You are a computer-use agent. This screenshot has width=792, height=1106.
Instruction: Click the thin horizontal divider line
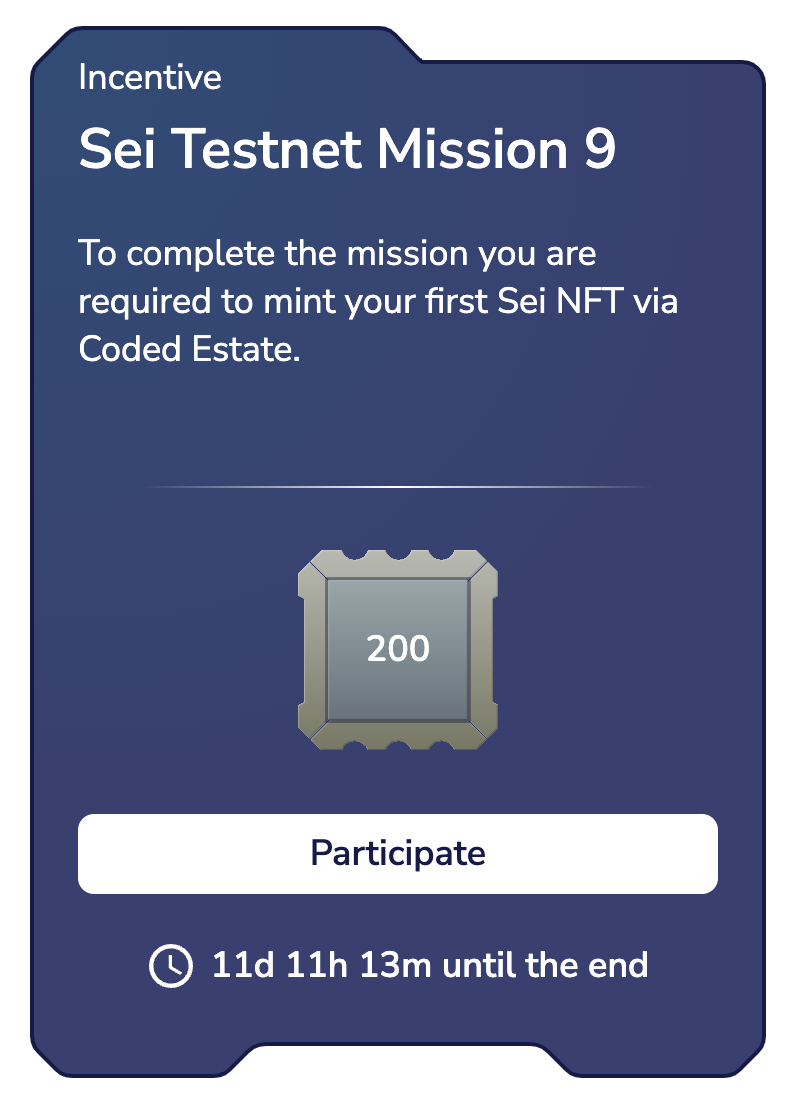point(397,487)
